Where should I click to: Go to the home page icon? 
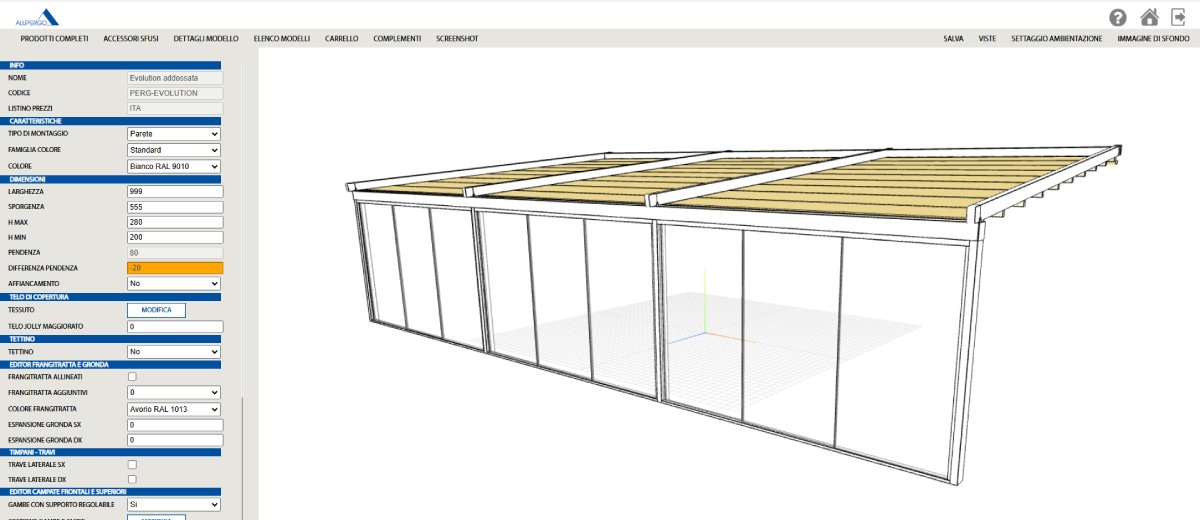[1150, 17]
